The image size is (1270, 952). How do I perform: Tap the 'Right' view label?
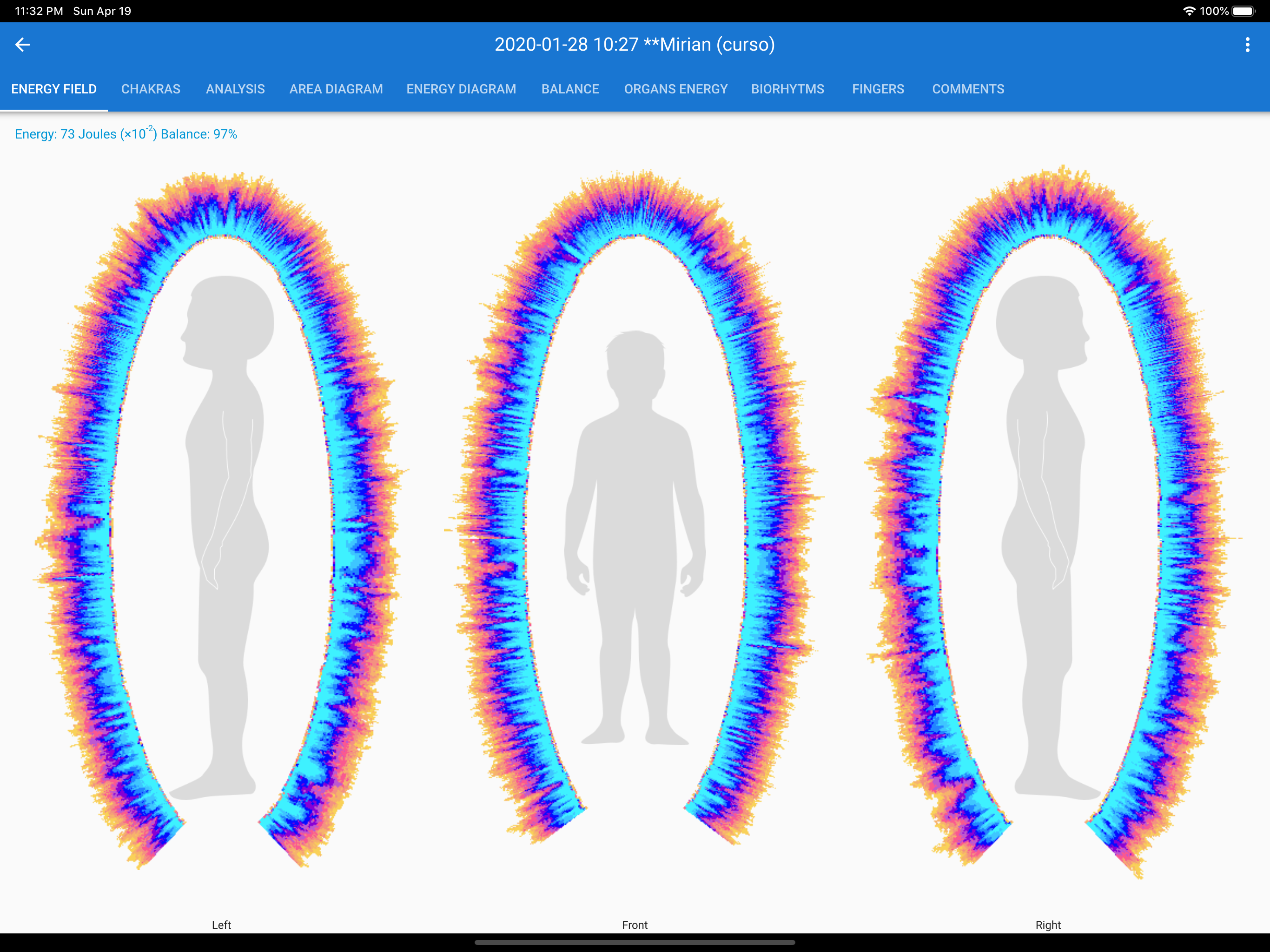coord(1048,925)
